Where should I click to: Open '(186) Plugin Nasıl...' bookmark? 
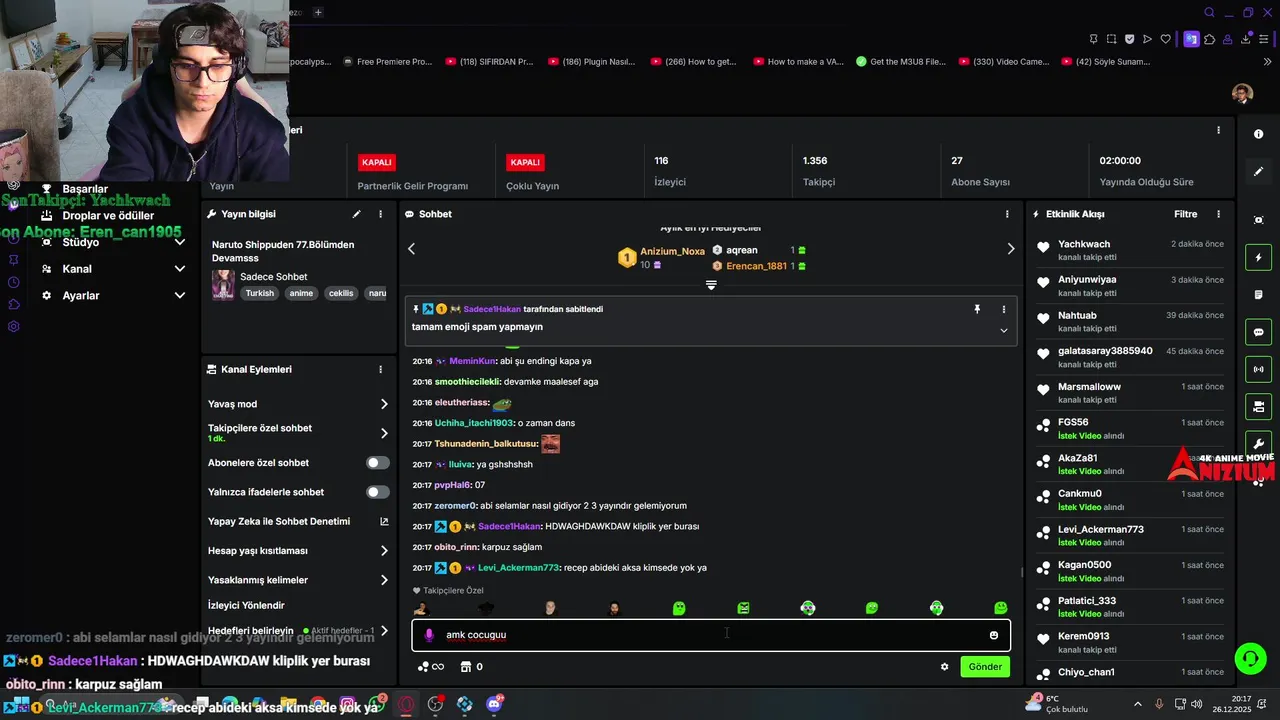591,62
